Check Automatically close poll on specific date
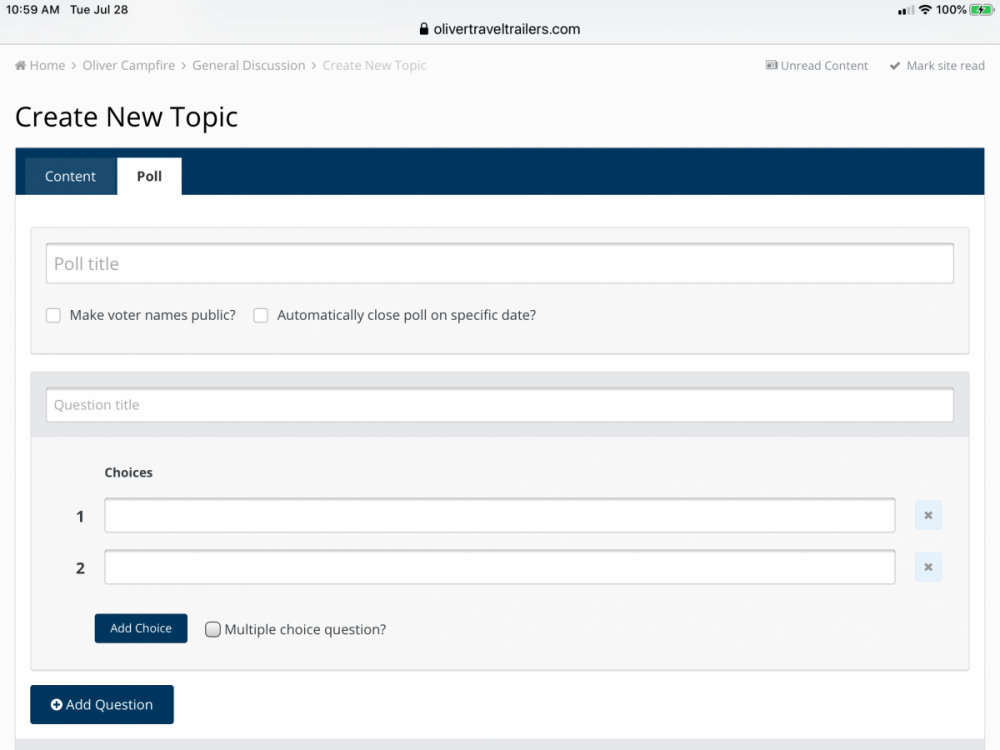1000x750 pixels. coord(261,315)
